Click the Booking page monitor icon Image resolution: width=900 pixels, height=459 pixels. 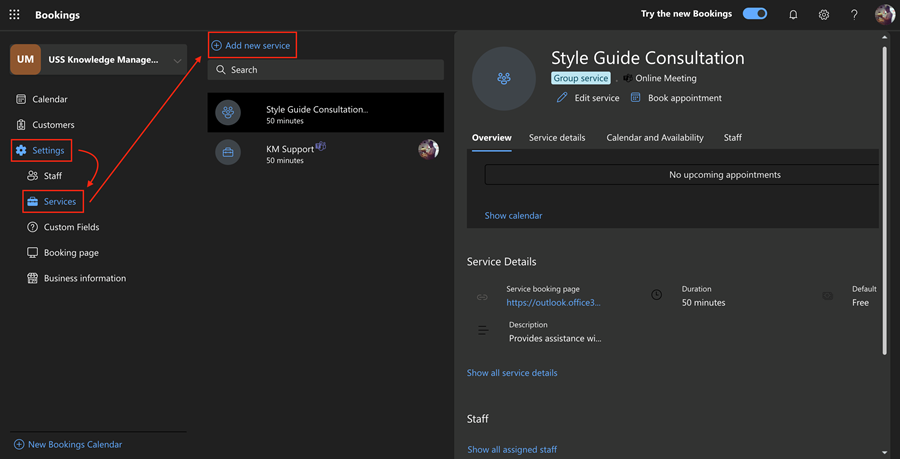[x=33, y=252]
